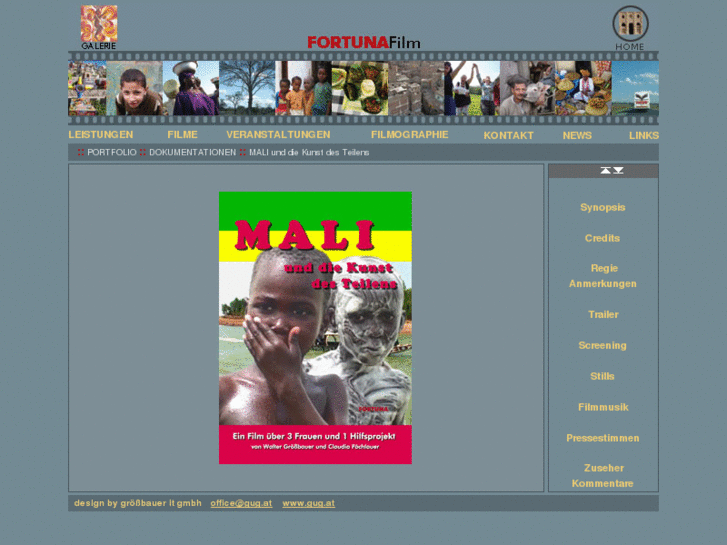Open the Synopsis section
Image resolution: width=727 pixels, height=545 pixels.
tap(603, 207)
